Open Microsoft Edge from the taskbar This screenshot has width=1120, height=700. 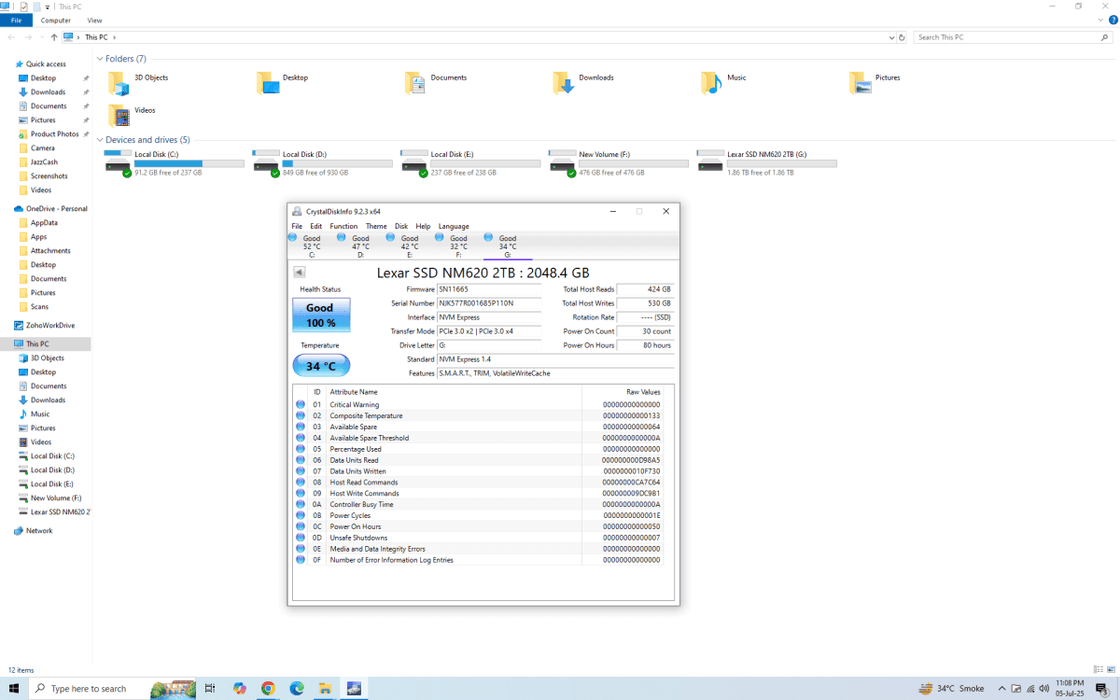[297, 688]
